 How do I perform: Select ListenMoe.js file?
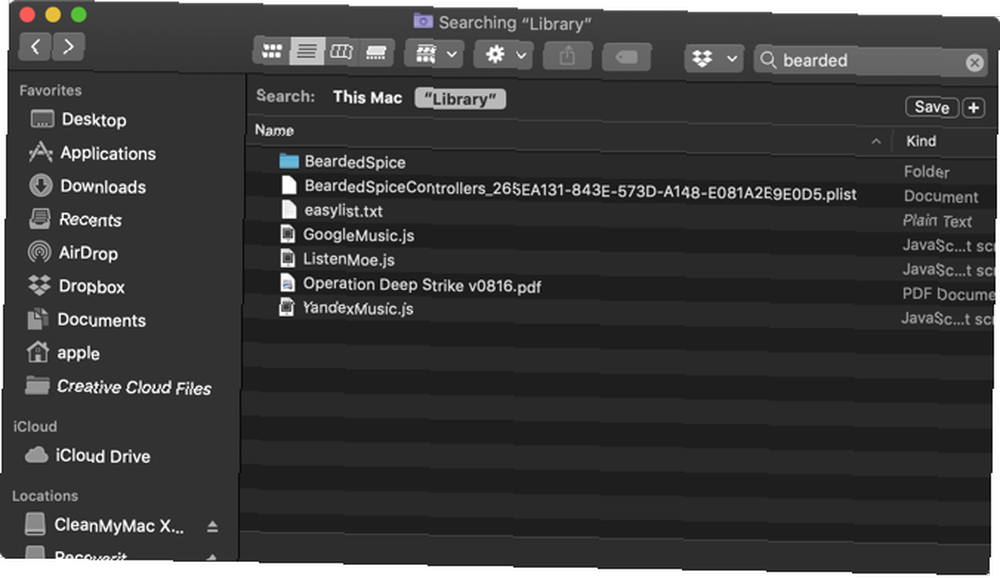(x=348, y=259)
